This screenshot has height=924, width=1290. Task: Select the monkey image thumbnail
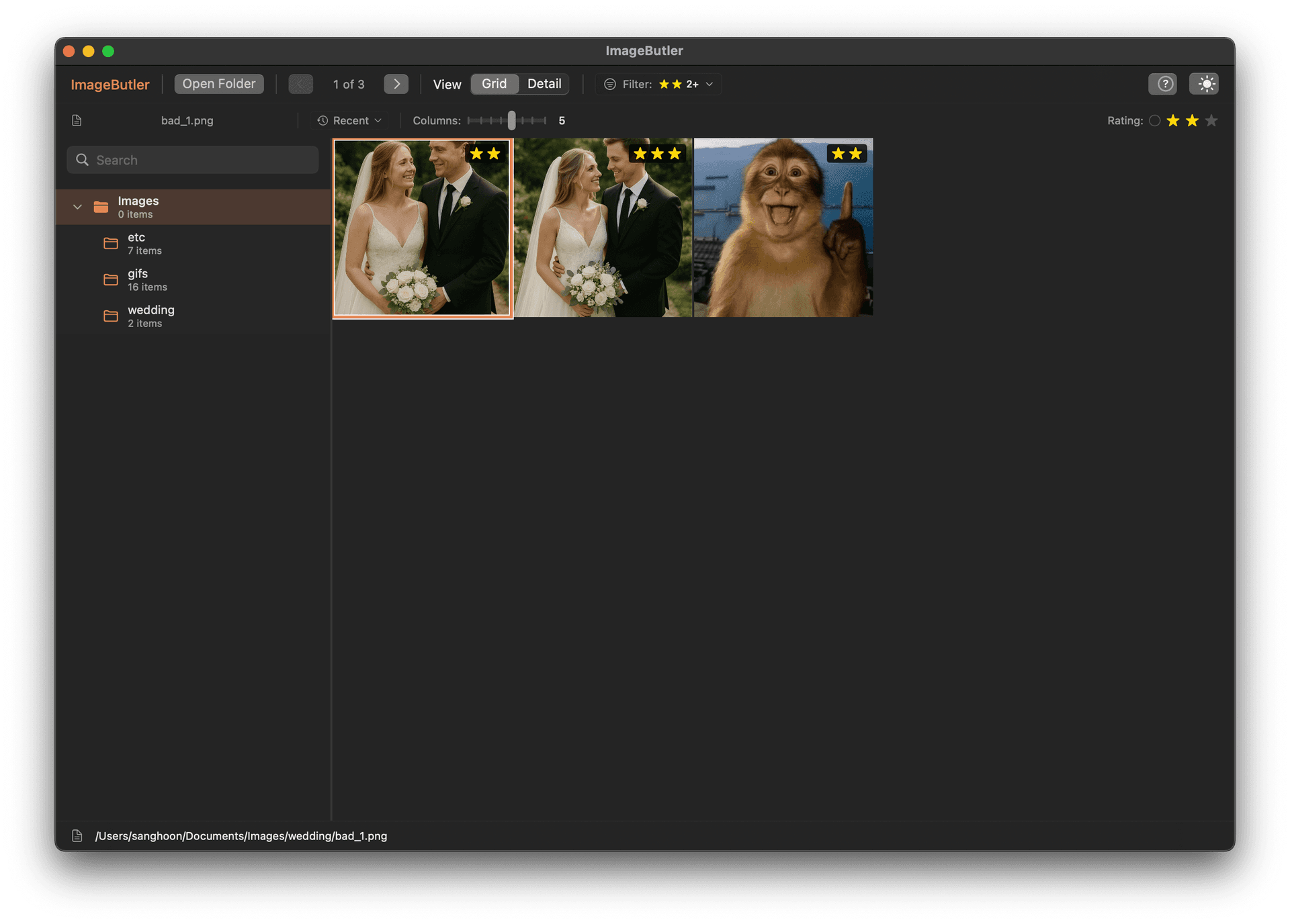coord(783,227)
